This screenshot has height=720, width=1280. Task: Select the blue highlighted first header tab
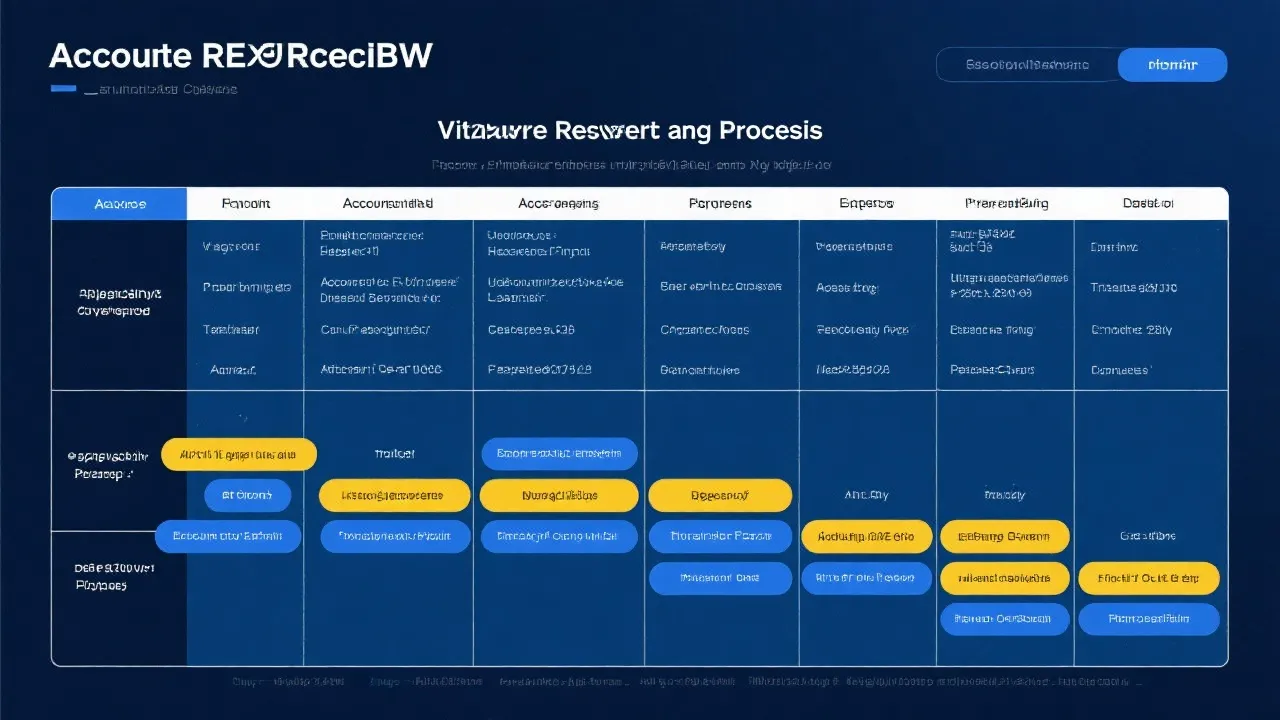click(x=119, y=204)
